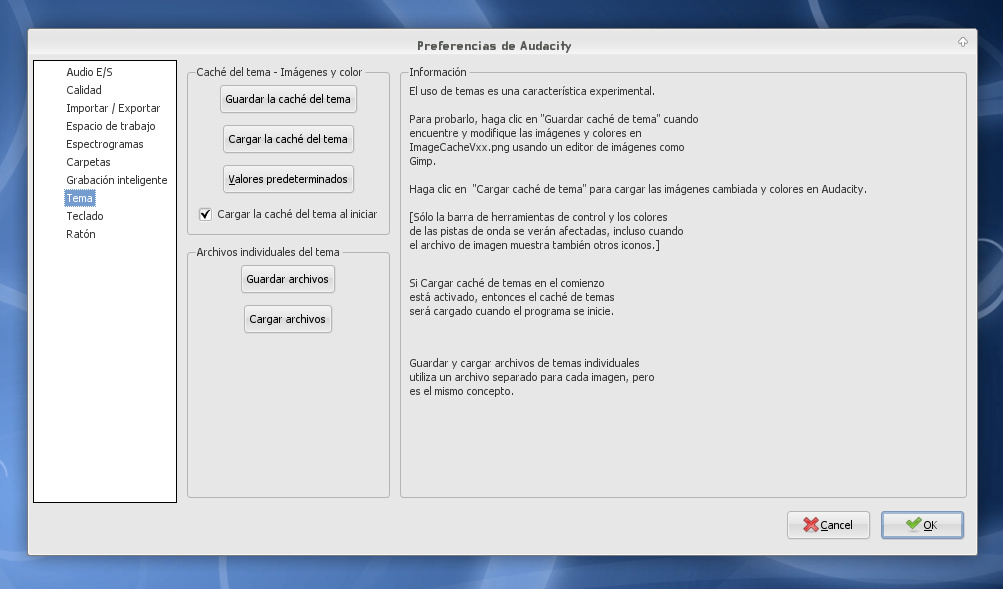The image size is (1003, 589).
Task: Click the 'ImageCacheVxx.png' line in information
Action: [x=547, y=147]
